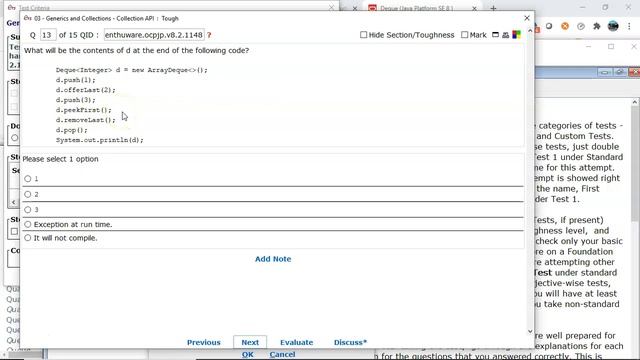
Task: Select answer option 2
Action: click(x=28, y=194)
